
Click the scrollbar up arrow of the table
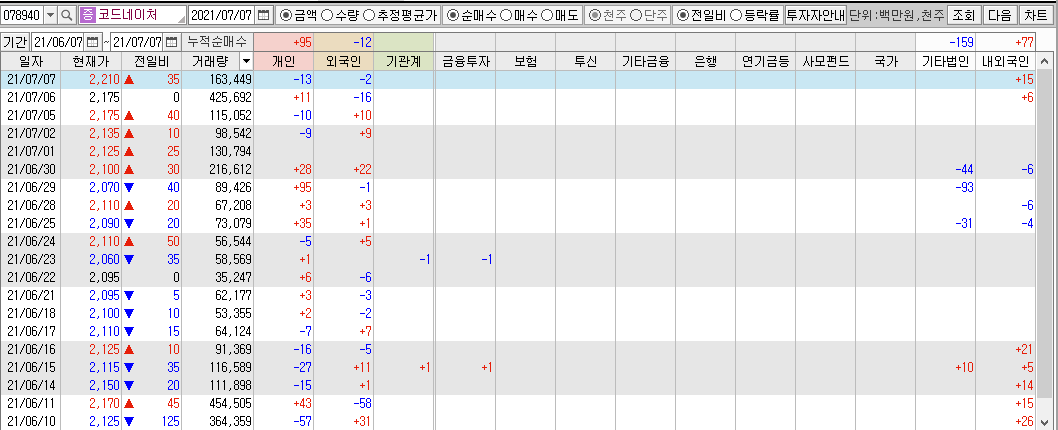(1045, 62)
